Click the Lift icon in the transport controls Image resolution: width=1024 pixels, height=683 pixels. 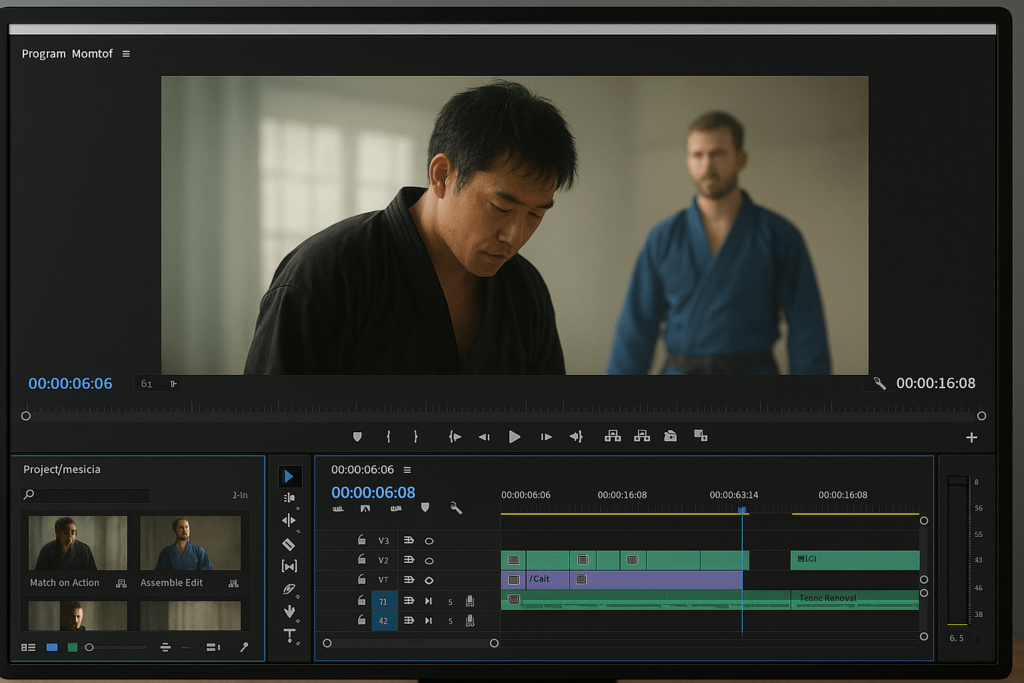pyautogui.click(x=612, y=436)
